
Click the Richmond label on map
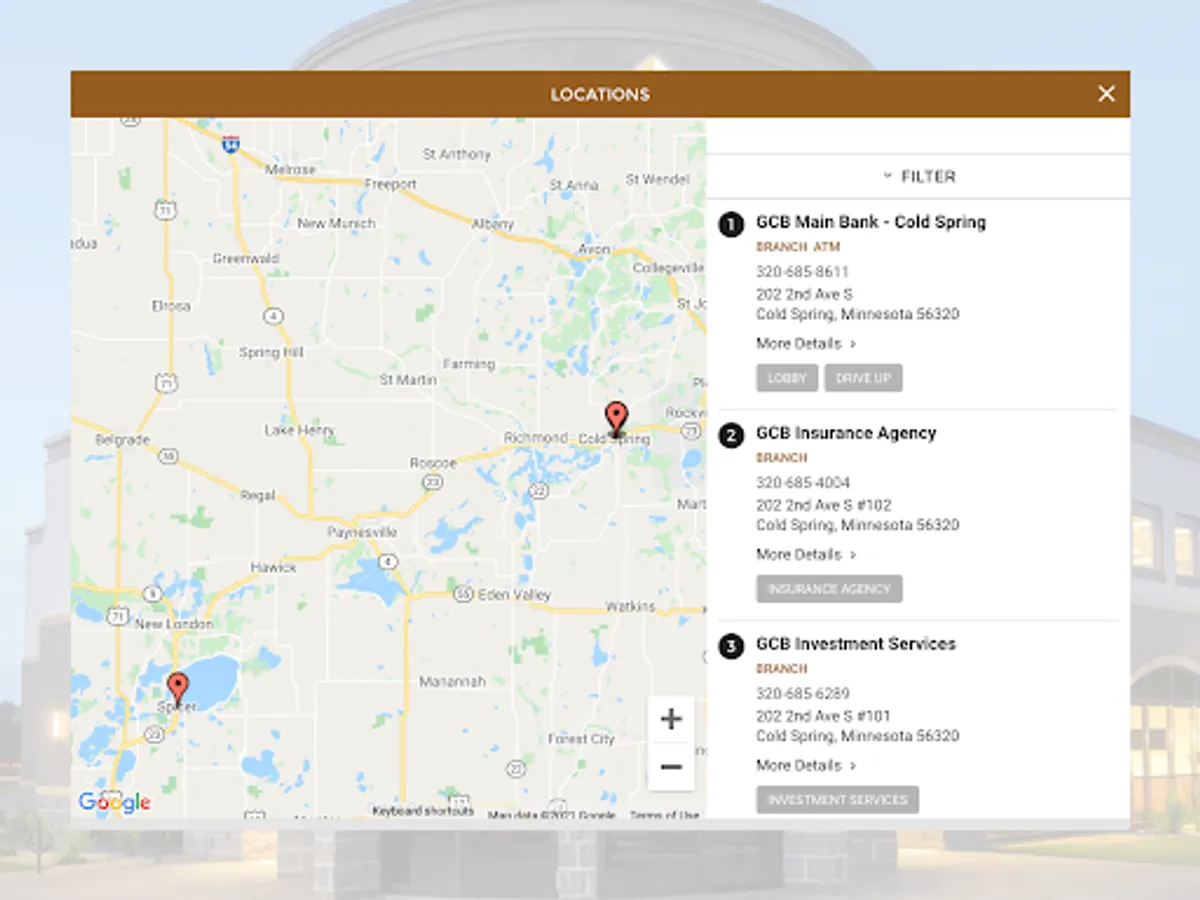pos(535,438)
